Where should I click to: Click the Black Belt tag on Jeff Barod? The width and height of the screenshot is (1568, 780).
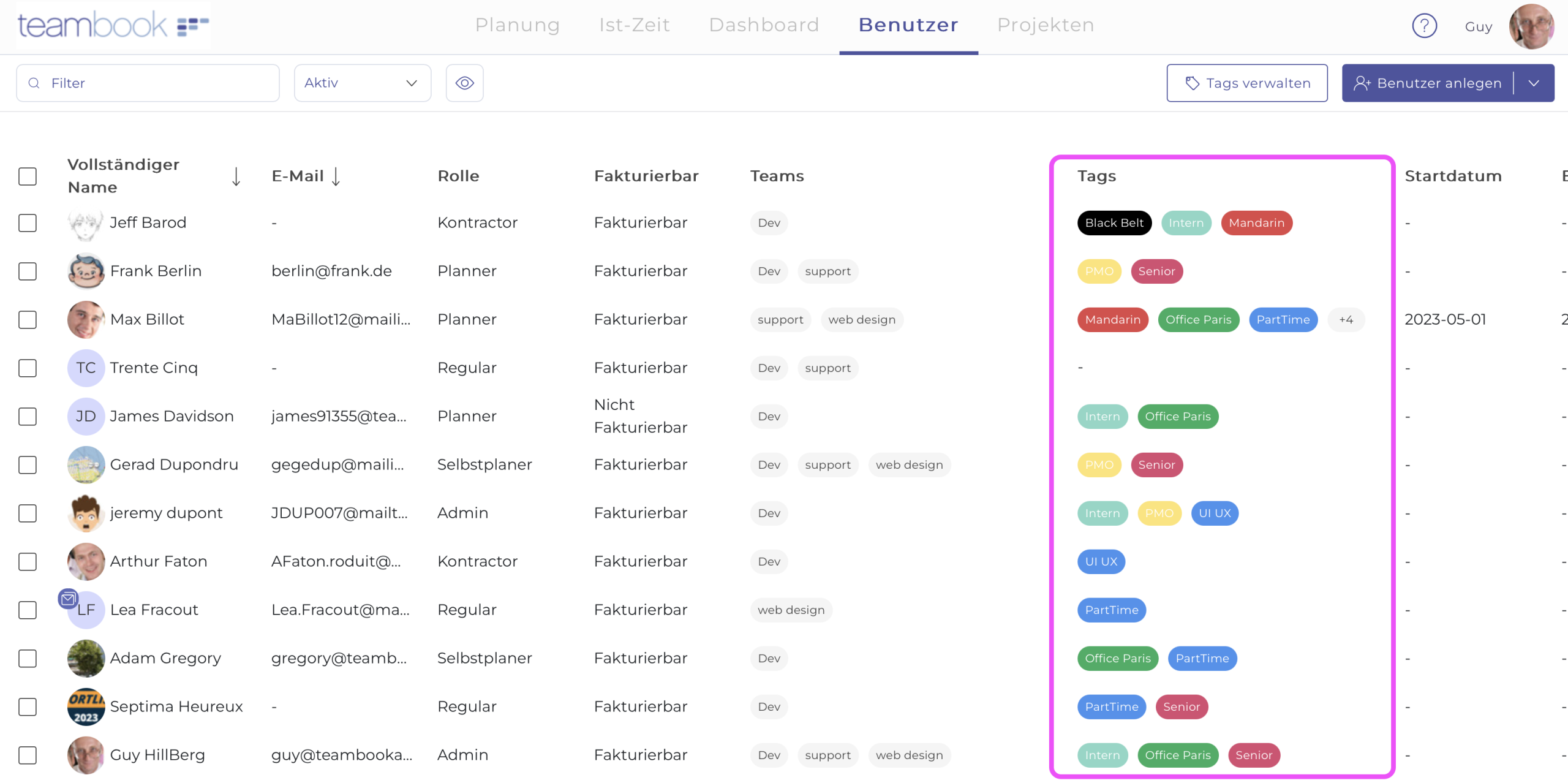coord(1114,223)
